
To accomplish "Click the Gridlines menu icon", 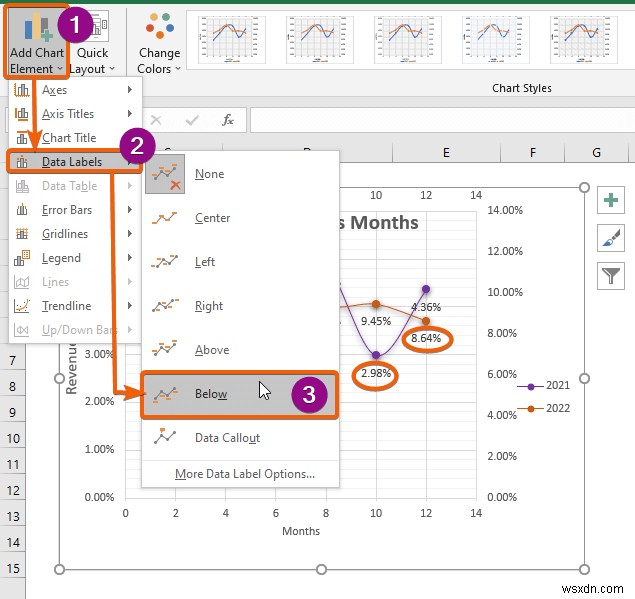I will click(21, 234).
